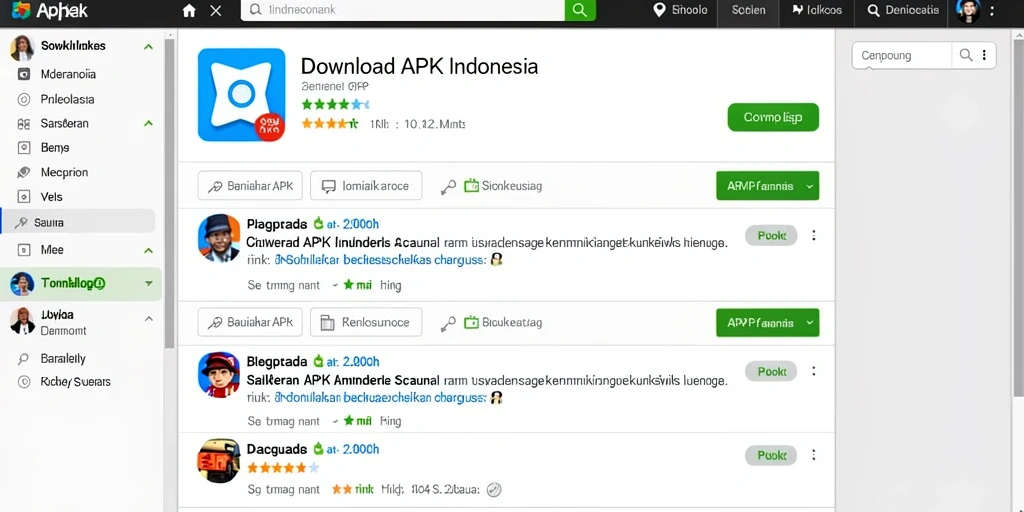Open the Blegptada row kebab menu

pyautogui.click(x=814, y=371)
